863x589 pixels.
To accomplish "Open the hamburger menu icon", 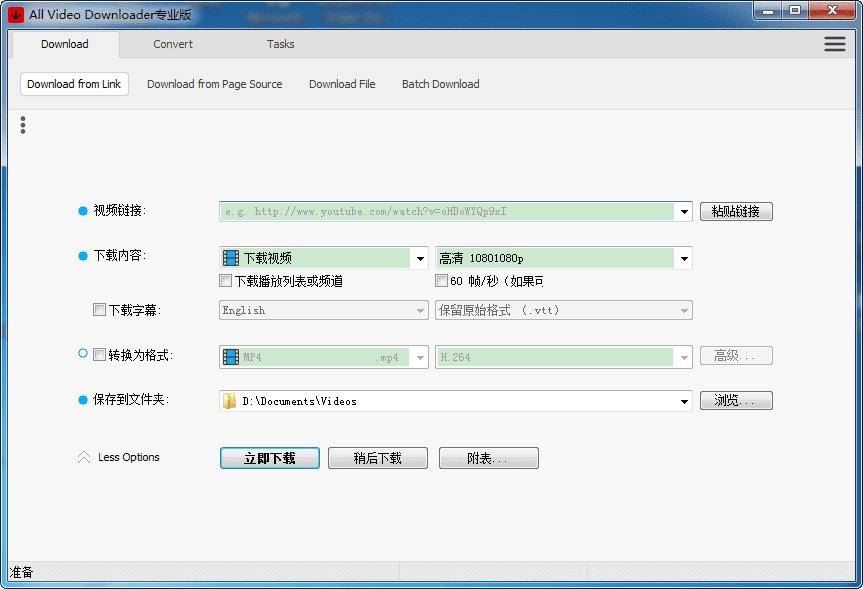I will point(834,44).
